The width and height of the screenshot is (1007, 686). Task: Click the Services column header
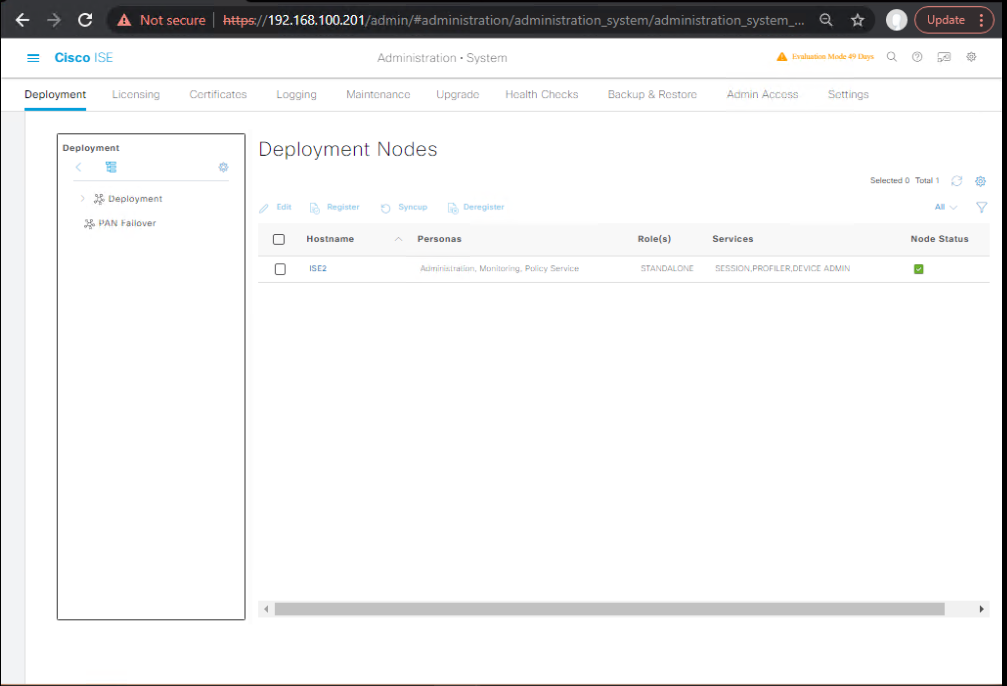pyautogui.click(x=733, y=239)
